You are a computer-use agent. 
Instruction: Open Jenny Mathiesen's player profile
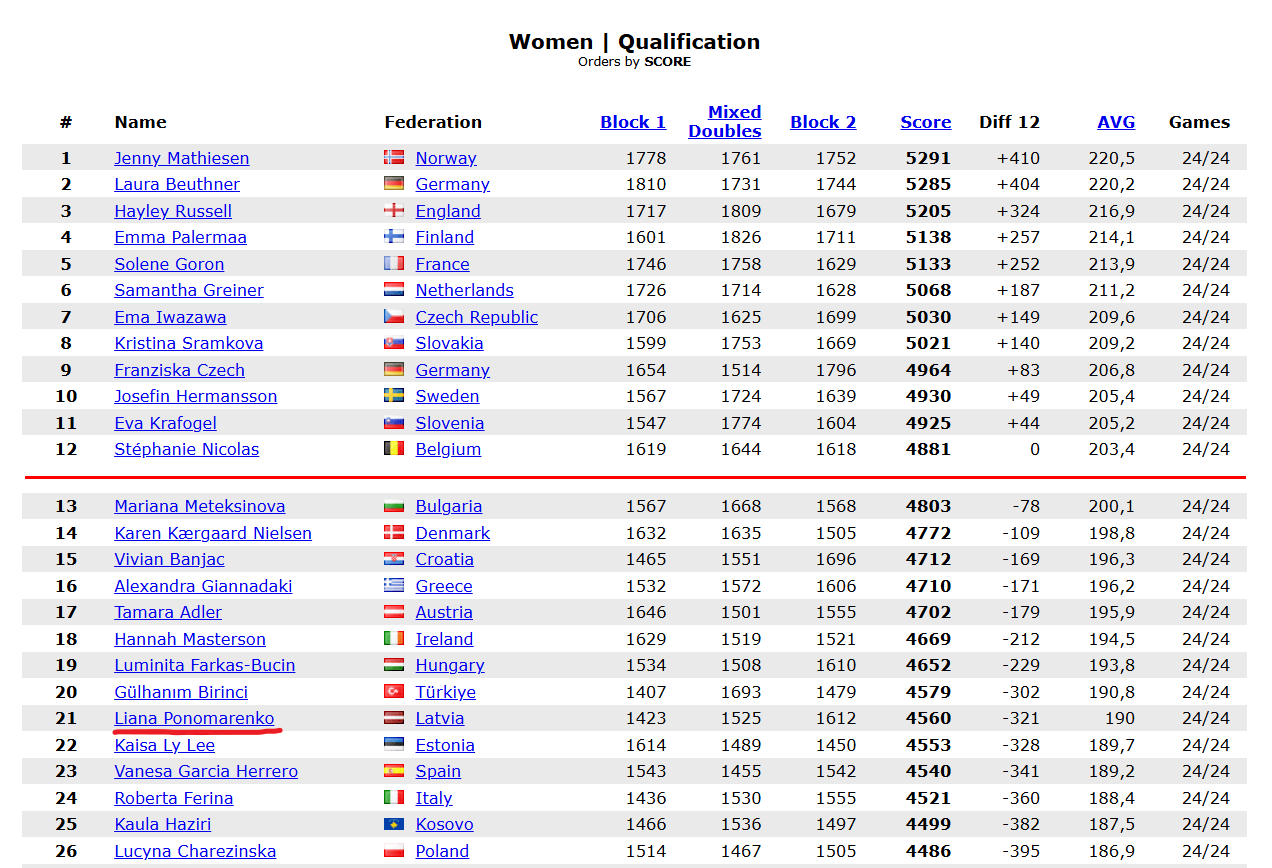point(181,158)
